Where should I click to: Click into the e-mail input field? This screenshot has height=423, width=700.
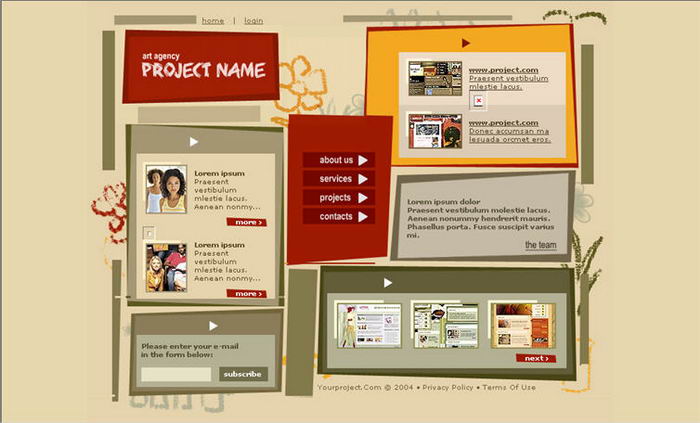pos(176,374)
